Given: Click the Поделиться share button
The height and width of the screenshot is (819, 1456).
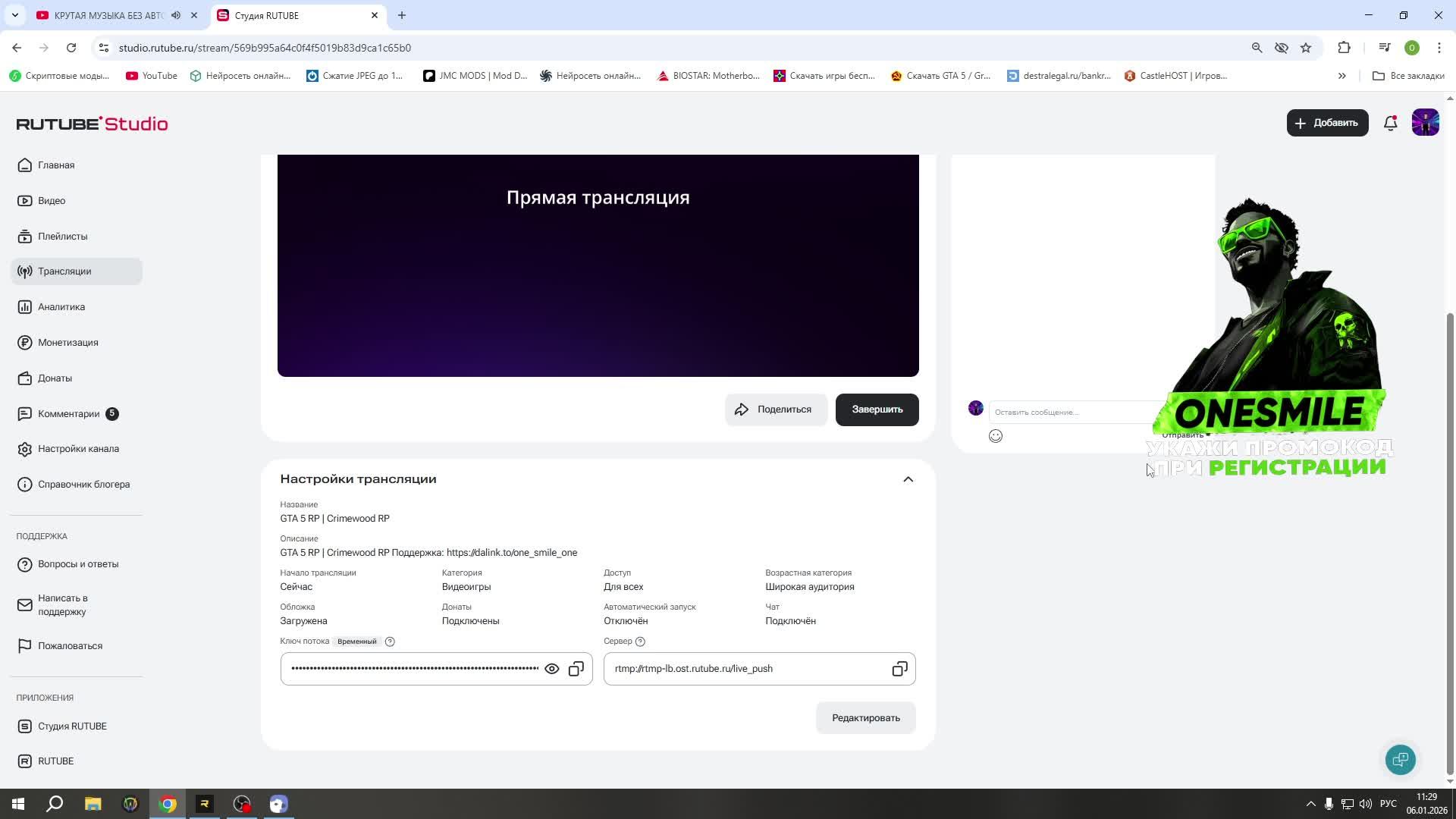Looking at the screenshot, I should point(774,409).
